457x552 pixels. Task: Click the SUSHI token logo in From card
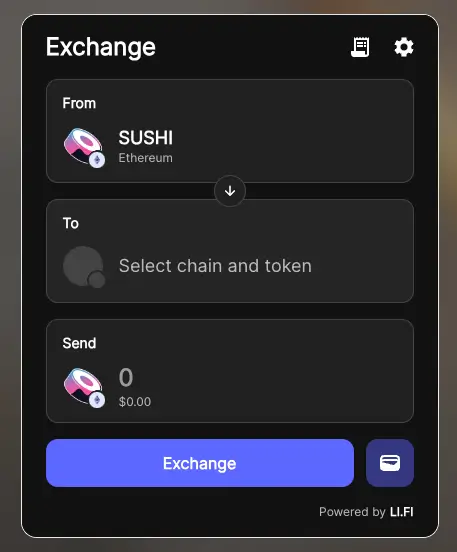tap(83, 146)
